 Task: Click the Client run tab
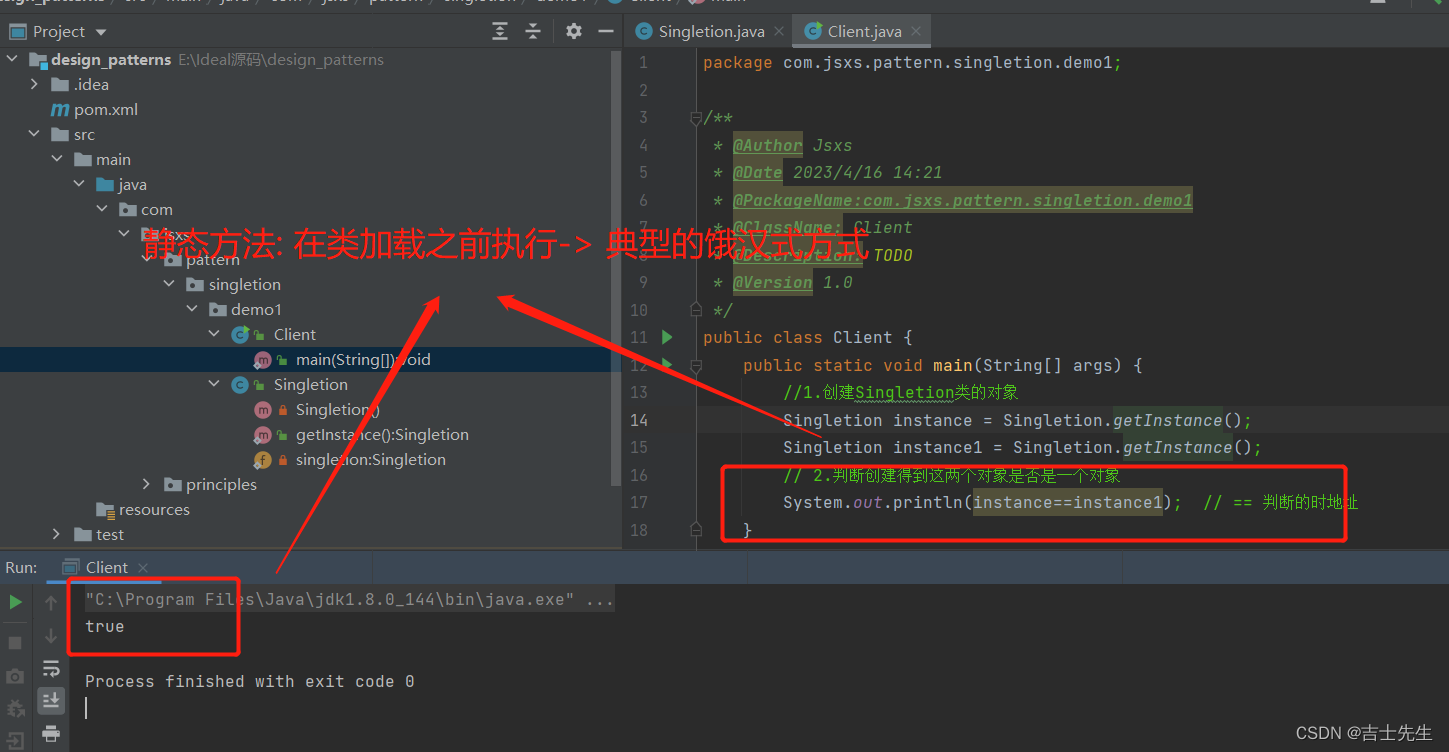click(106, 567)
